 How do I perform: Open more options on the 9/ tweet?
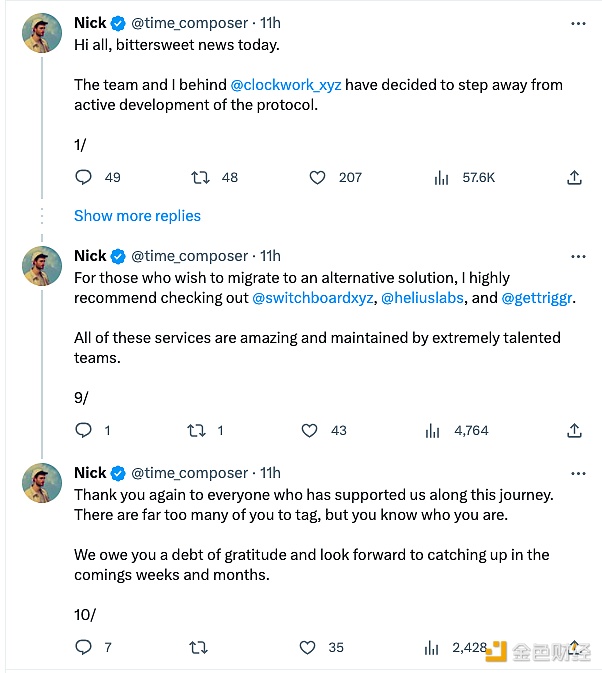click(577, 256)
